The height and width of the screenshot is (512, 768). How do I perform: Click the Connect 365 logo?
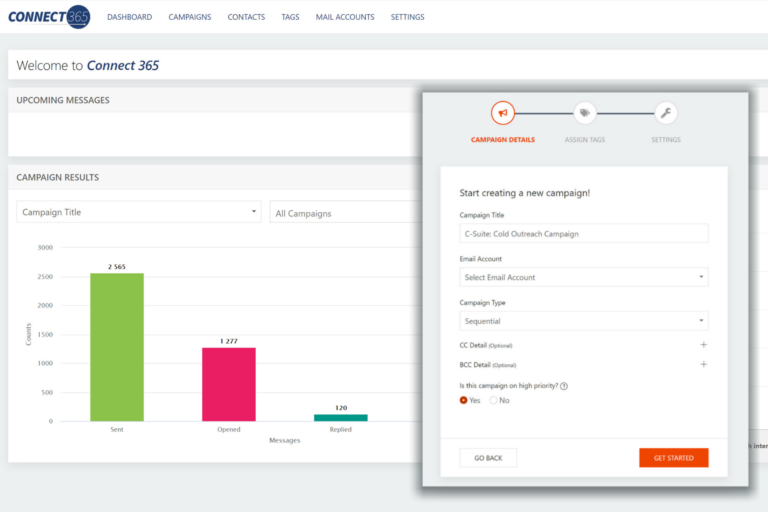point(48,17)
